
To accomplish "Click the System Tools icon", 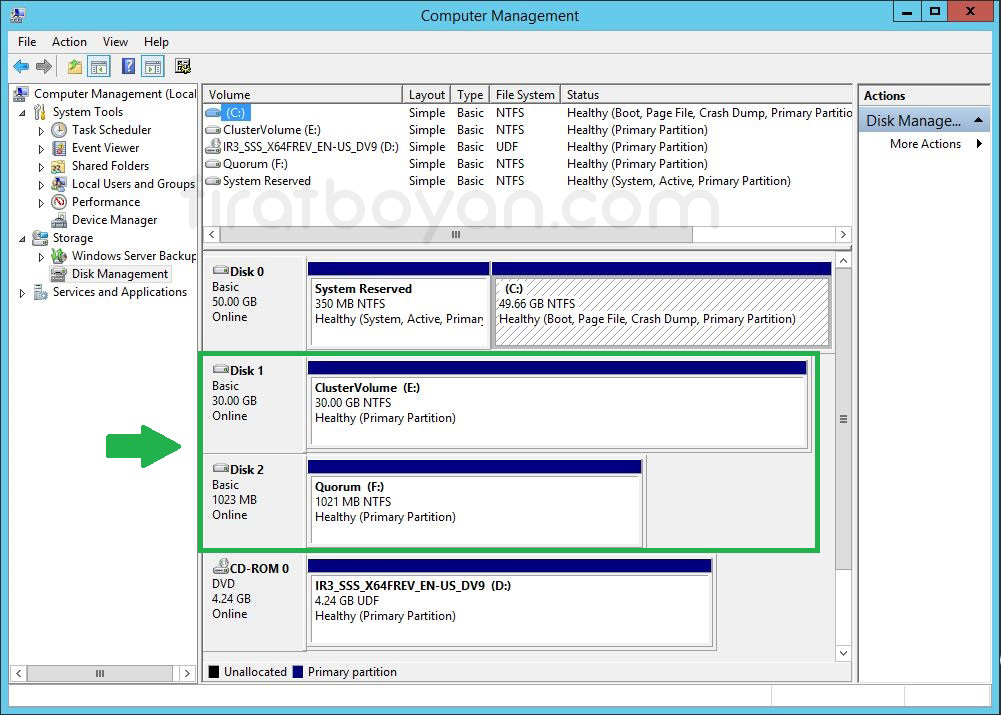I will [40, 112].
